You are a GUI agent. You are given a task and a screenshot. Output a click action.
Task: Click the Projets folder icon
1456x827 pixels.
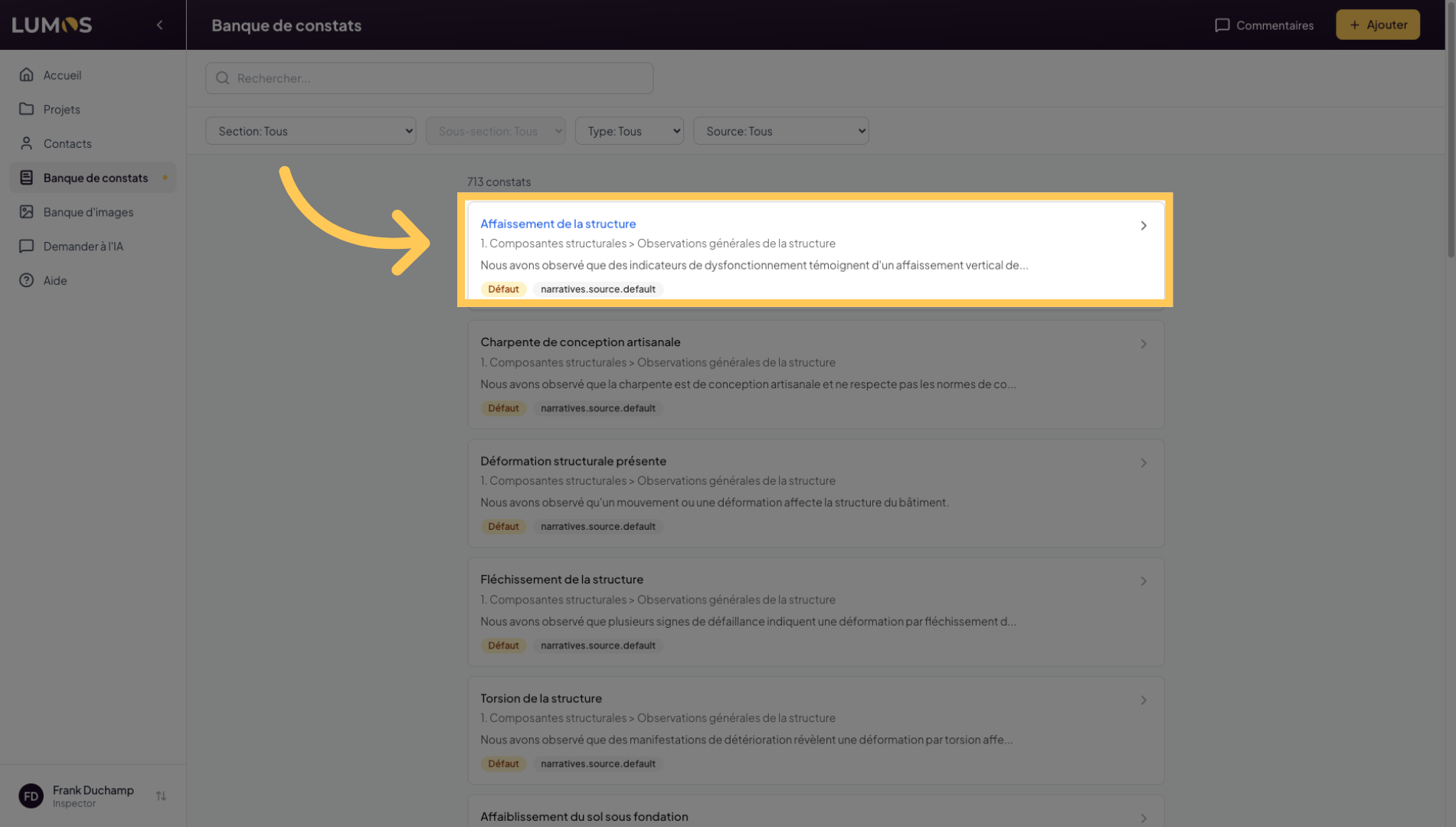27,110
